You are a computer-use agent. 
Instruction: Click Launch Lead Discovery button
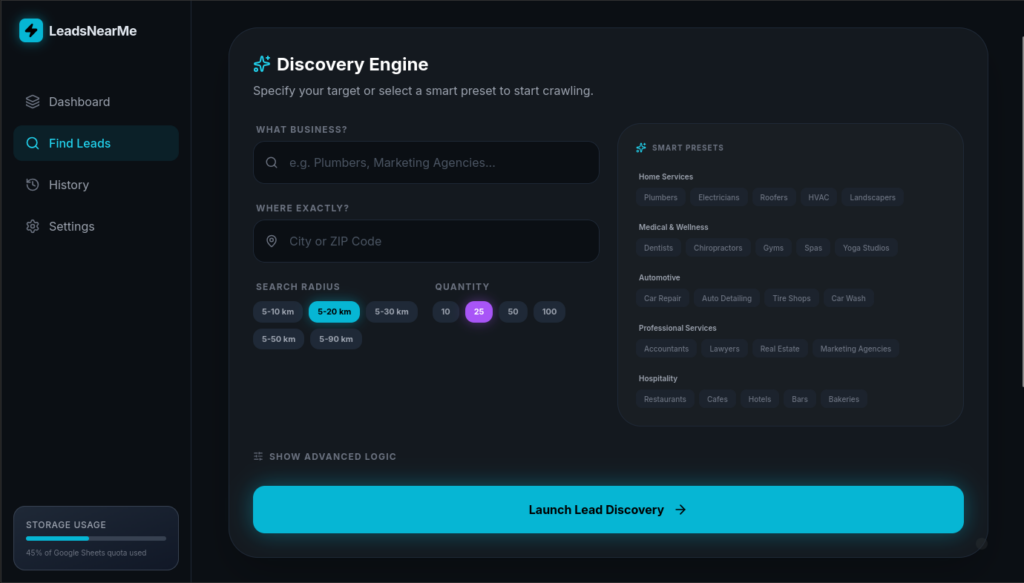tap(608, 510)
